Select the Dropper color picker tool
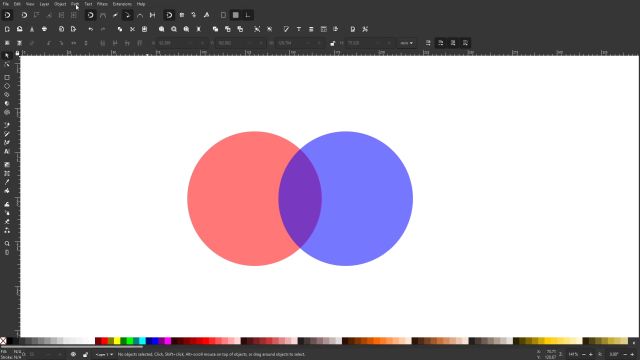 [x=7, y=182]
